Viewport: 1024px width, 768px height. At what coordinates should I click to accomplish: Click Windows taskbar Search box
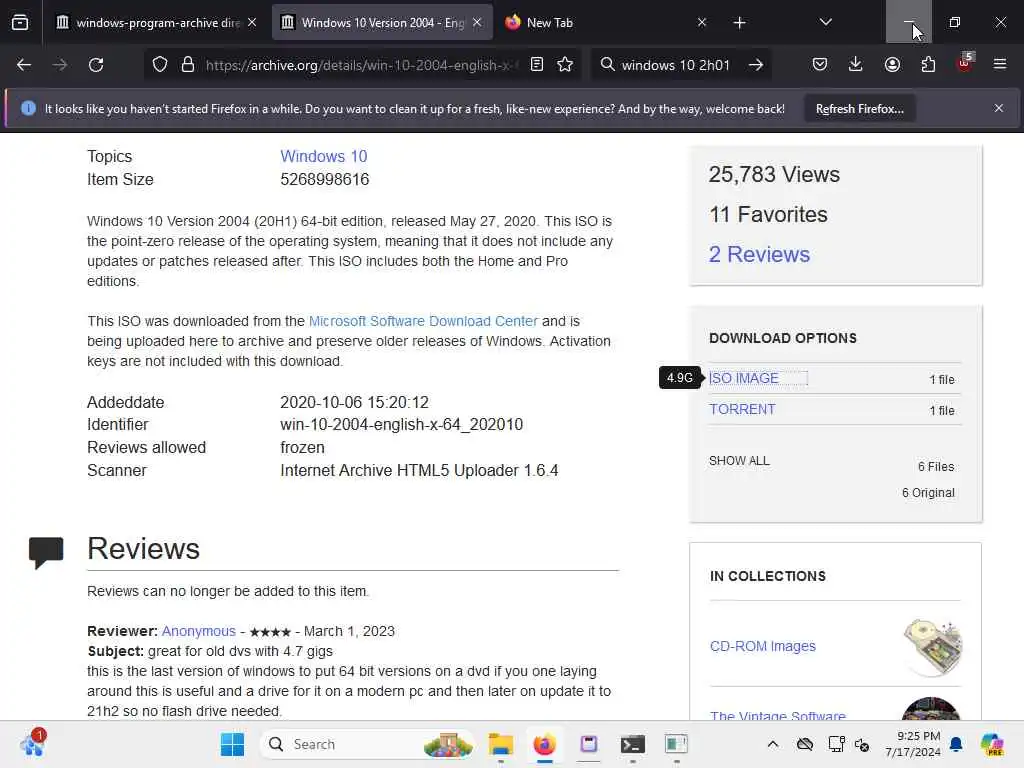click(x=368, y=744)
